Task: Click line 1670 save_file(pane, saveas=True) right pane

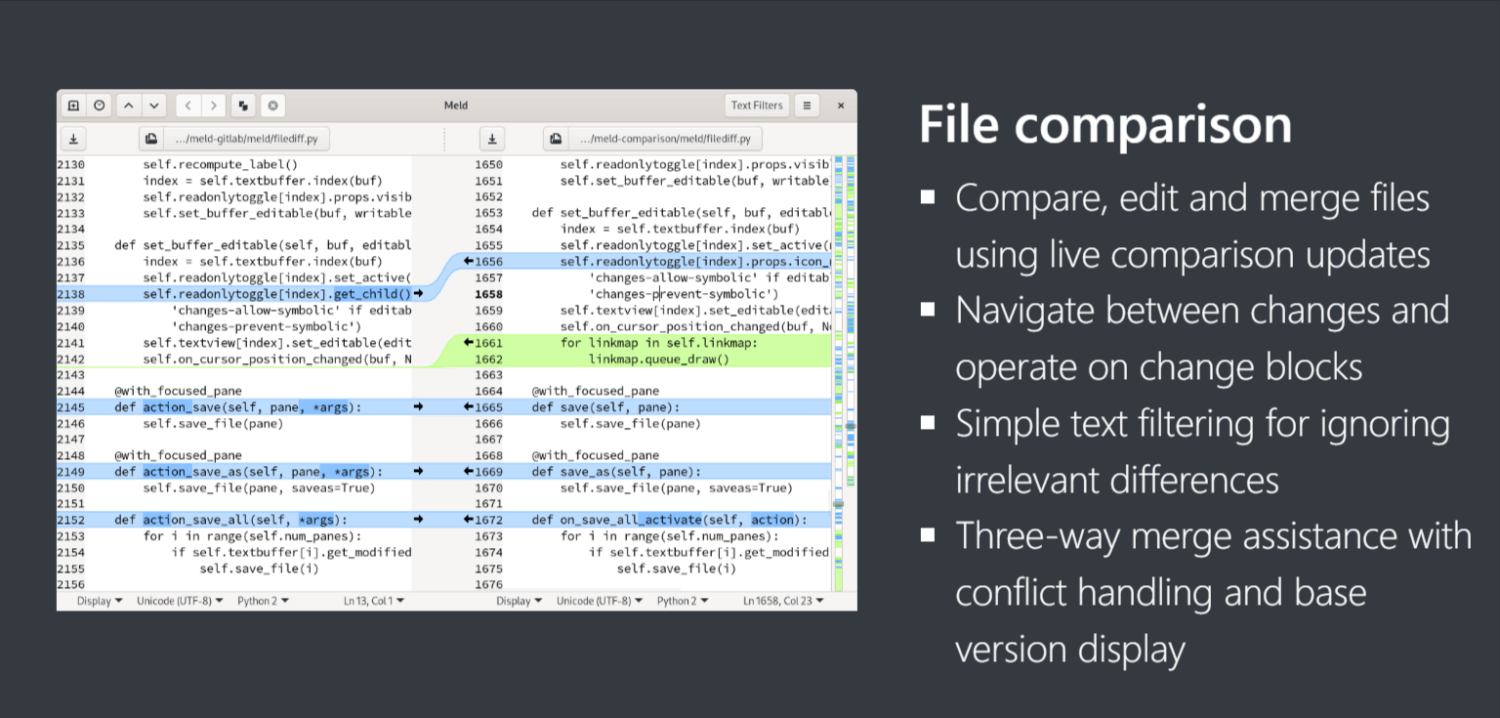Action: click(x=676, y=488)
